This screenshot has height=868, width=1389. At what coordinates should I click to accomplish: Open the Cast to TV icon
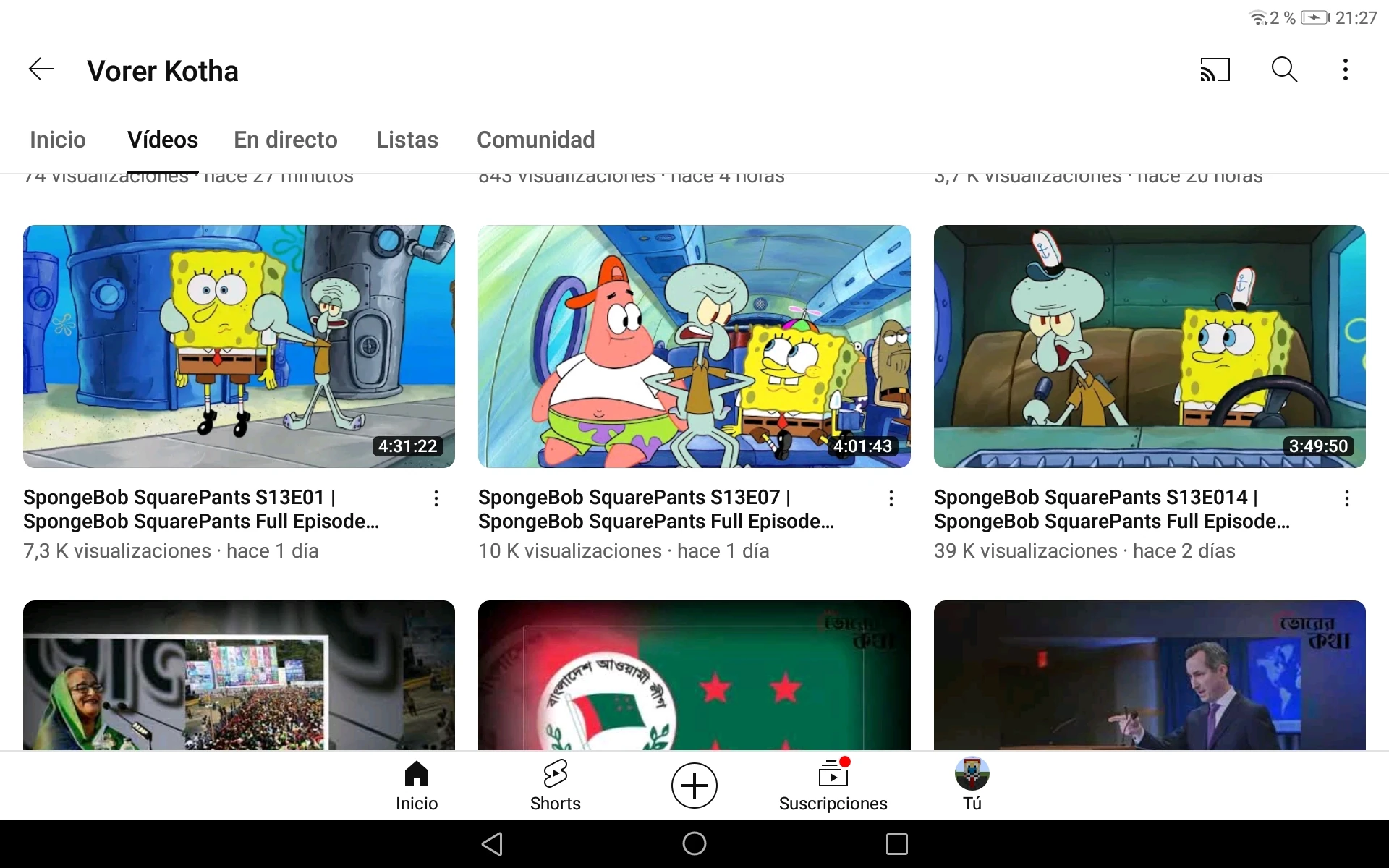tap(1215, 69)
